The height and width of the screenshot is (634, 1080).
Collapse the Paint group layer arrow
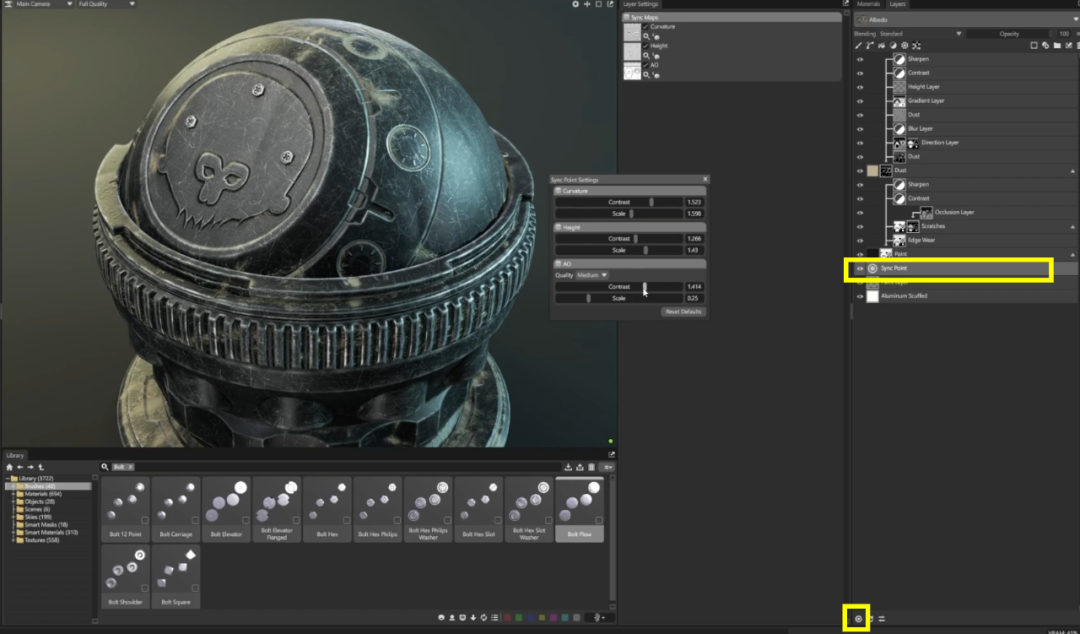coord(1072,254)
